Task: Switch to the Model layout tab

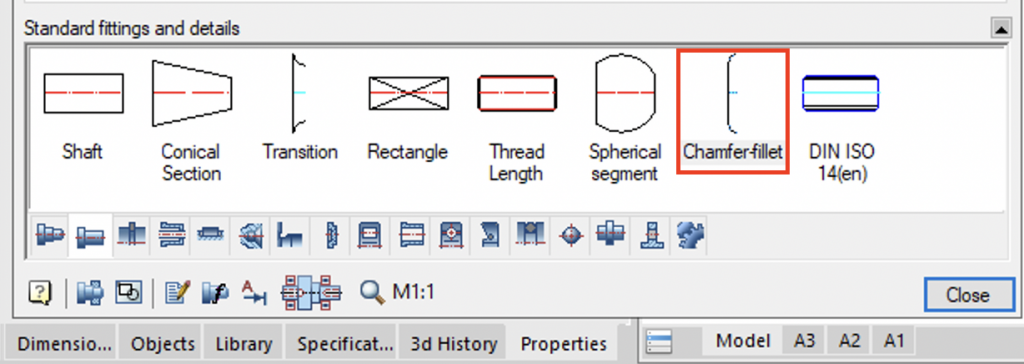Action: pos(744,341)
